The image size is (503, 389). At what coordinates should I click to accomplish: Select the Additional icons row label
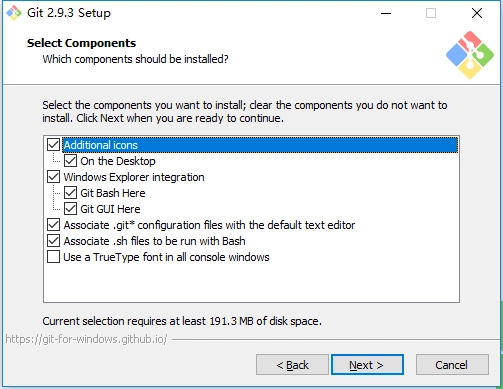point(101,145)
